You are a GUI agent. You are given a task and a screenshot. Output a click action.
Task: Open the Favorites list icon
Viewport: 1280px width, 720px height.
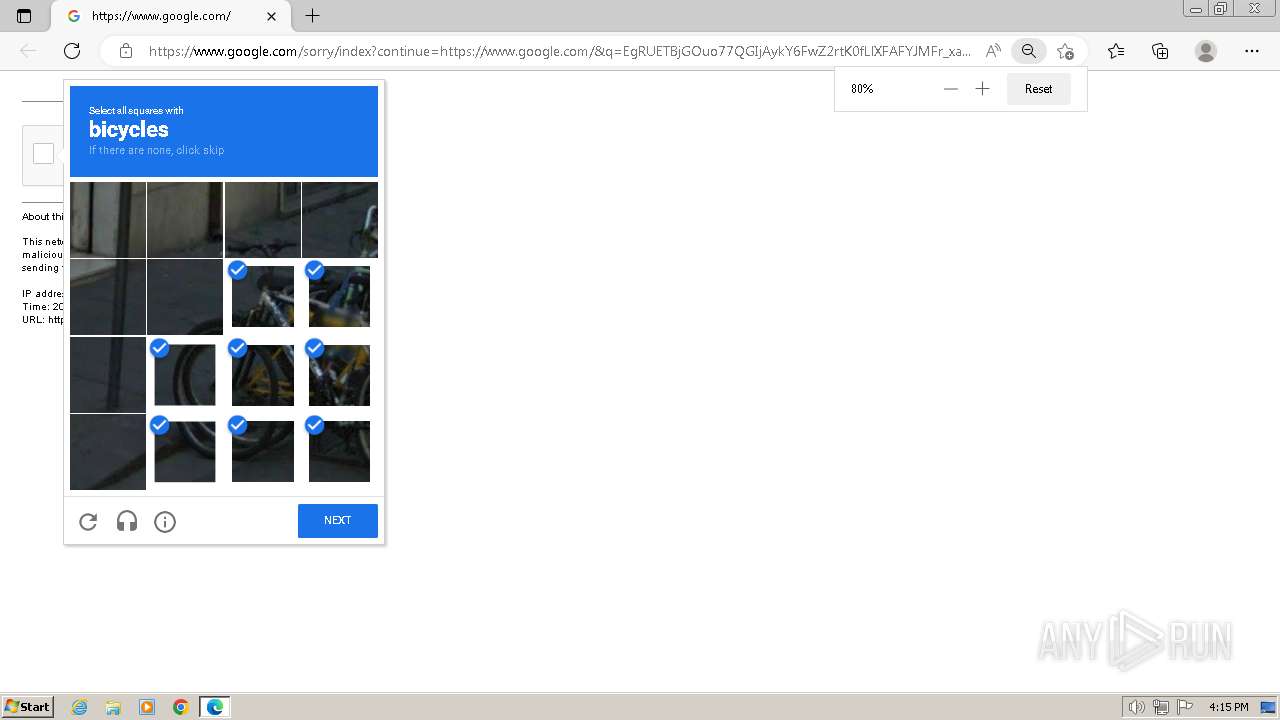[1116, 51]
